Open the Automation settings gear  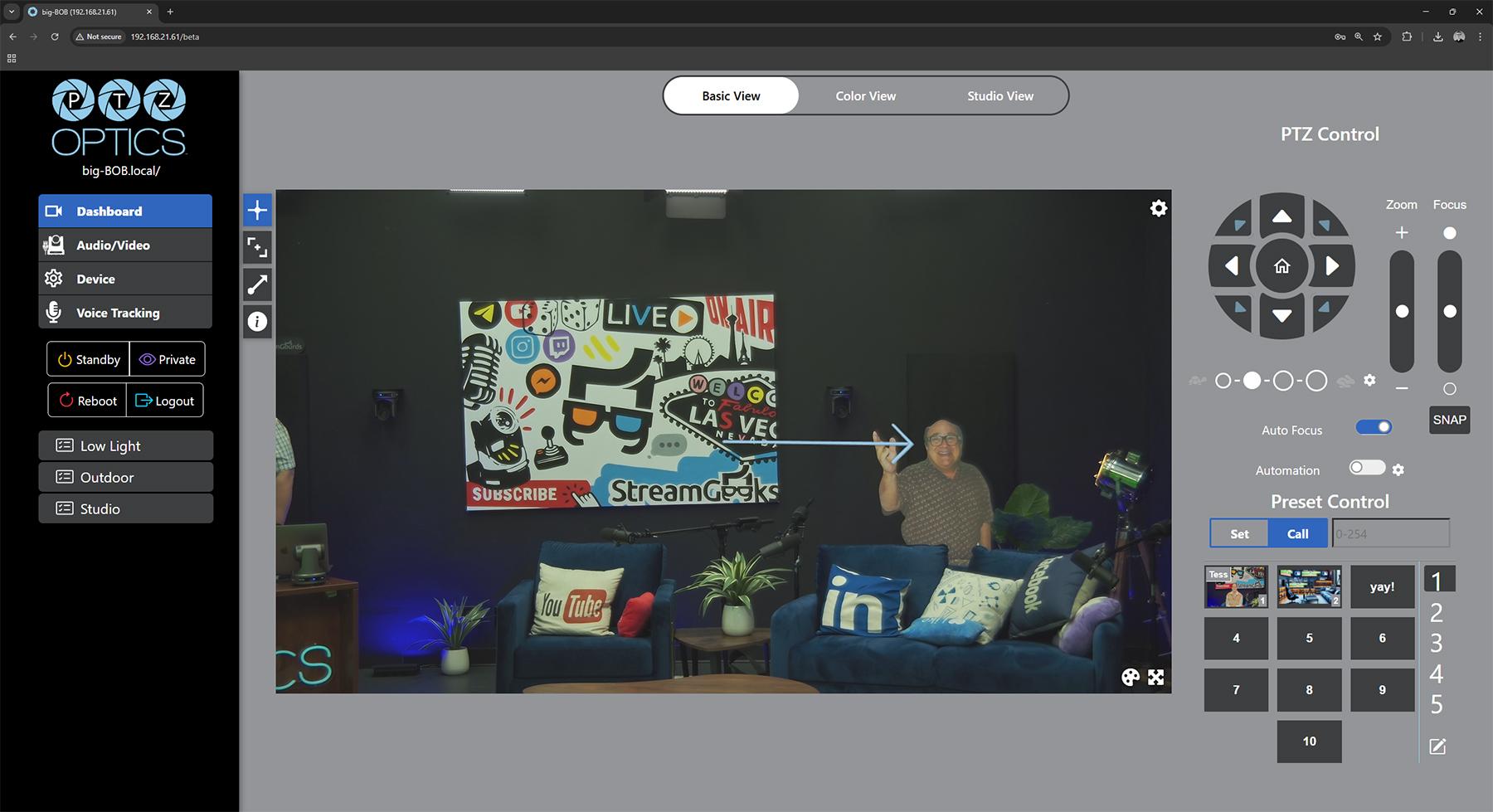pyautogui.click(x=1398, y=470)
